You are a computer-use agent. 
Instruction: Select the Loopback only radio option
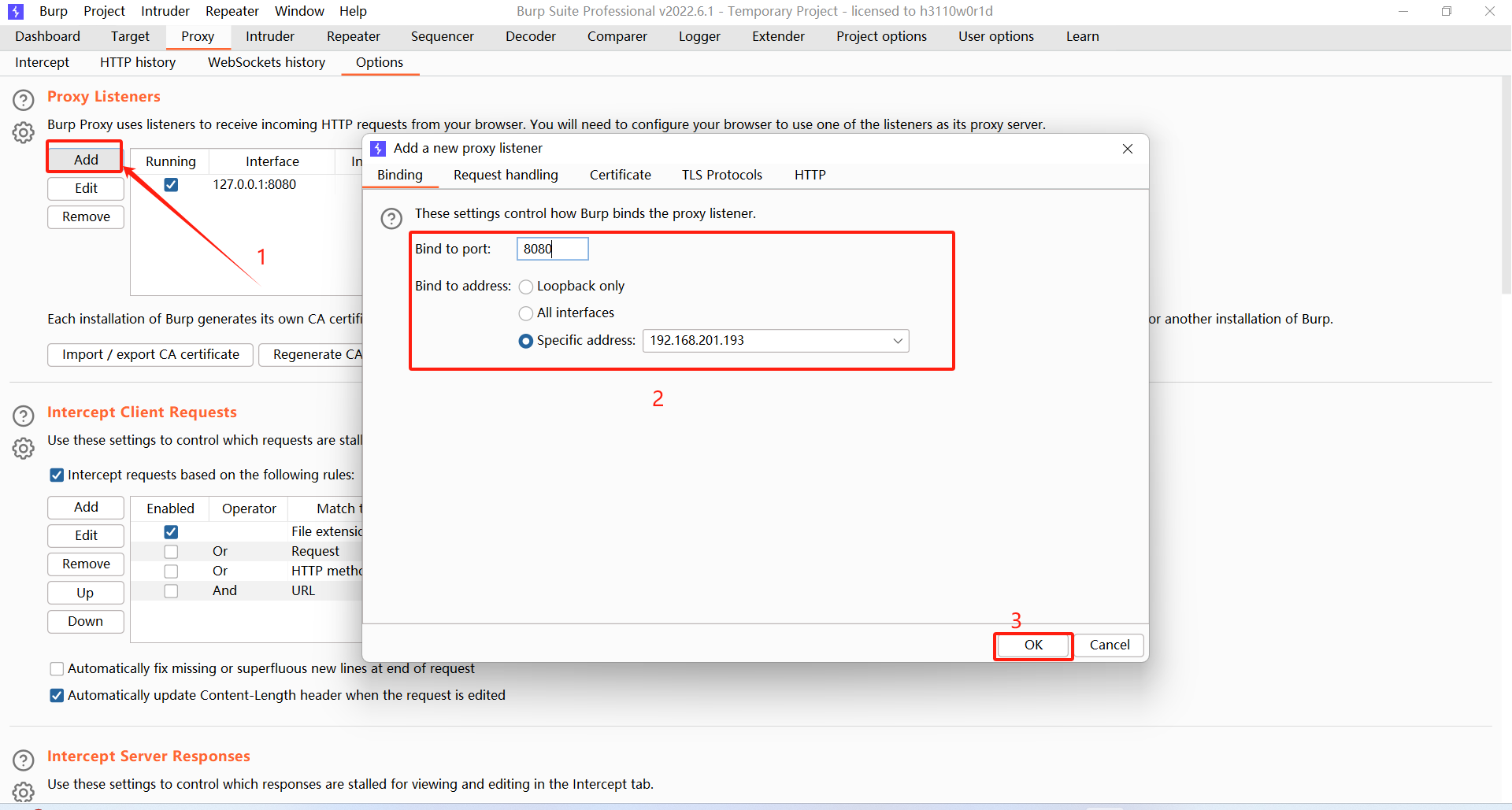coord(526,287)
